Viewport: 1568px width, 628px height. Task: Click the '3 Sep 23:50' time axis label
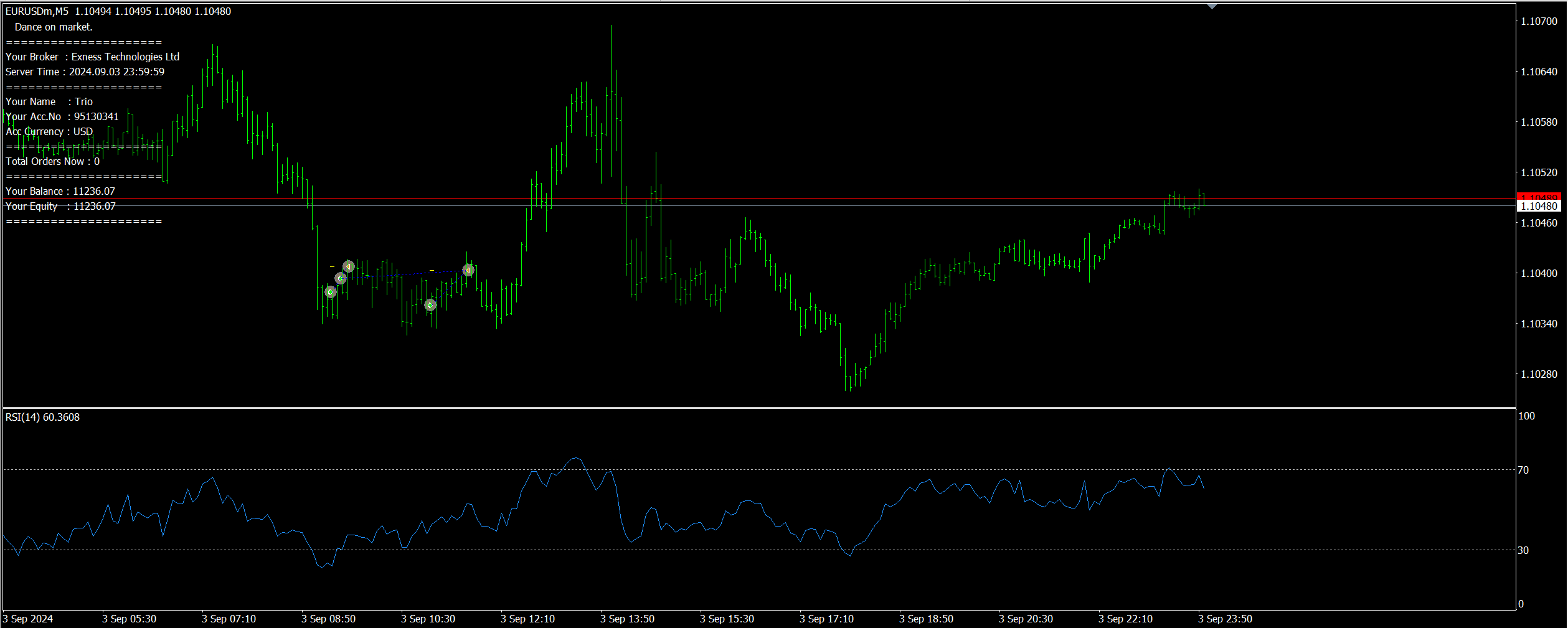click(1226, 619)
